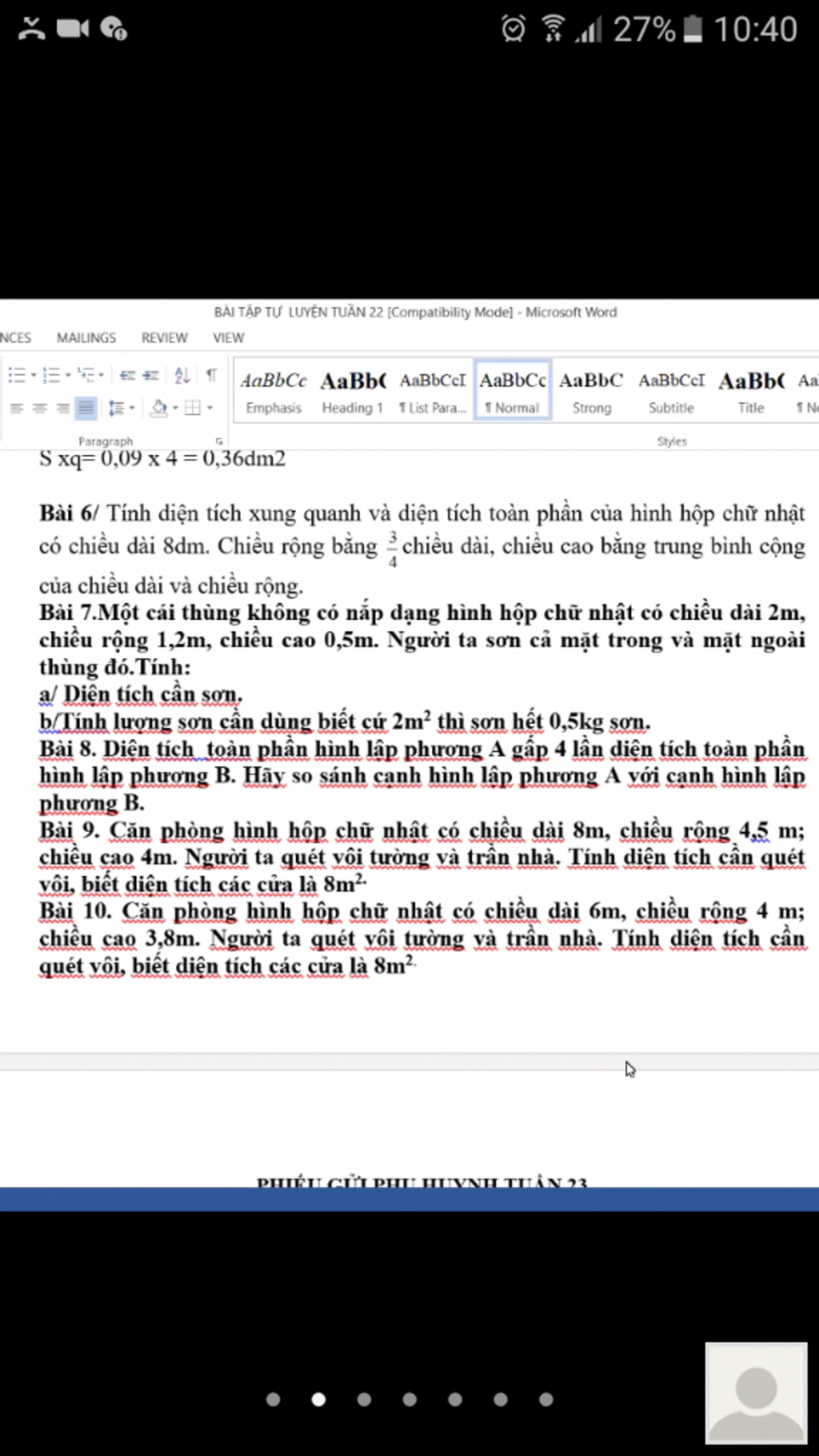Image resolution: width=819 pixels, height=1456 pixels.
Task: Tap the chat alert notification icon
Action: [x=114, y=29]
